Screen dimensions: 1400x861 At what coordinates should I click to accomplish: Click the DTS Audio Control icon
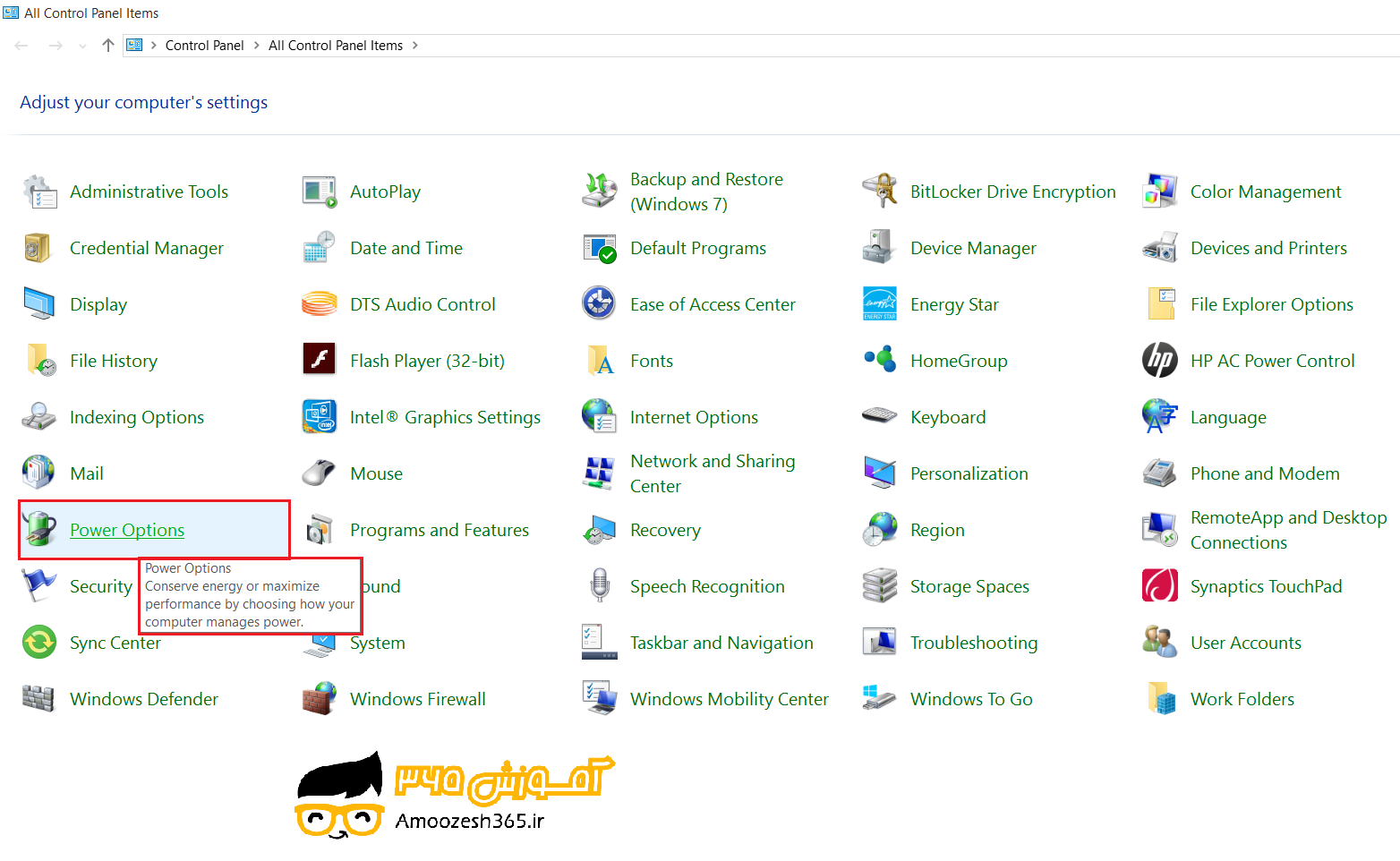click(319, 304)
